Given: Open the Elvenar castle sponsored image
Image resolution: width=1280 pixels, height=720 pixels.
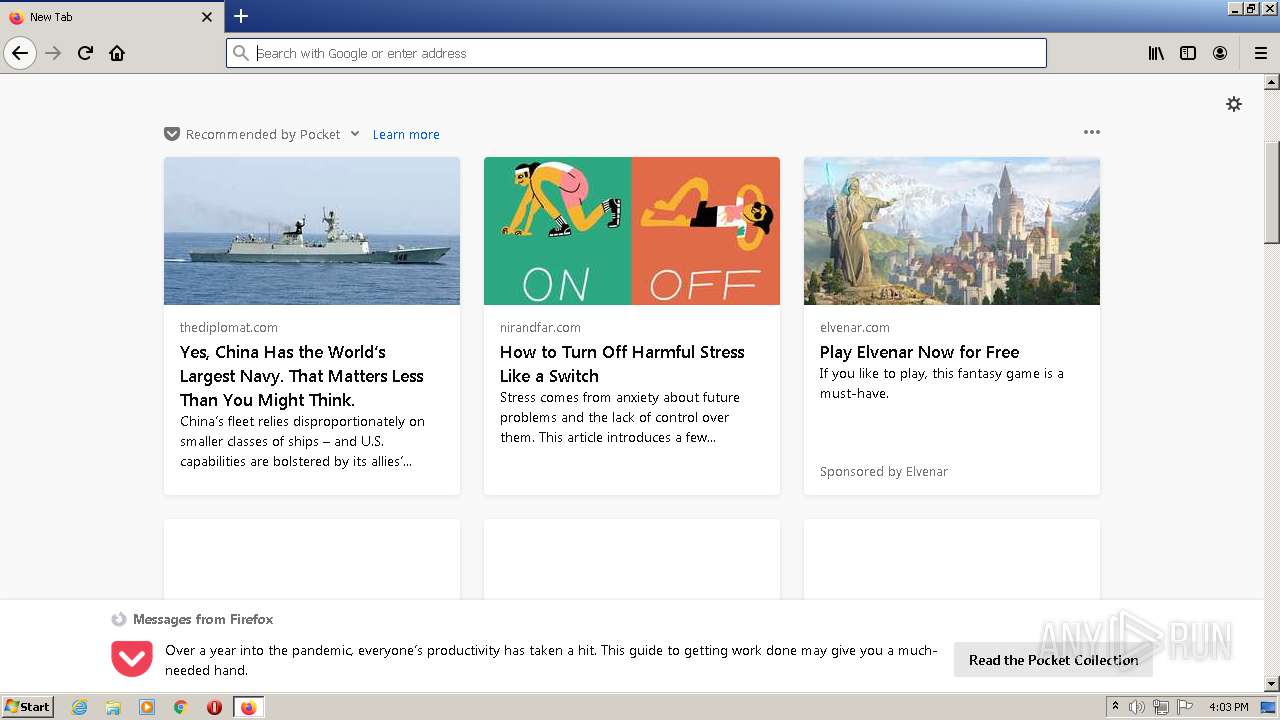Looking at the screenshot, I should [952, 231].
